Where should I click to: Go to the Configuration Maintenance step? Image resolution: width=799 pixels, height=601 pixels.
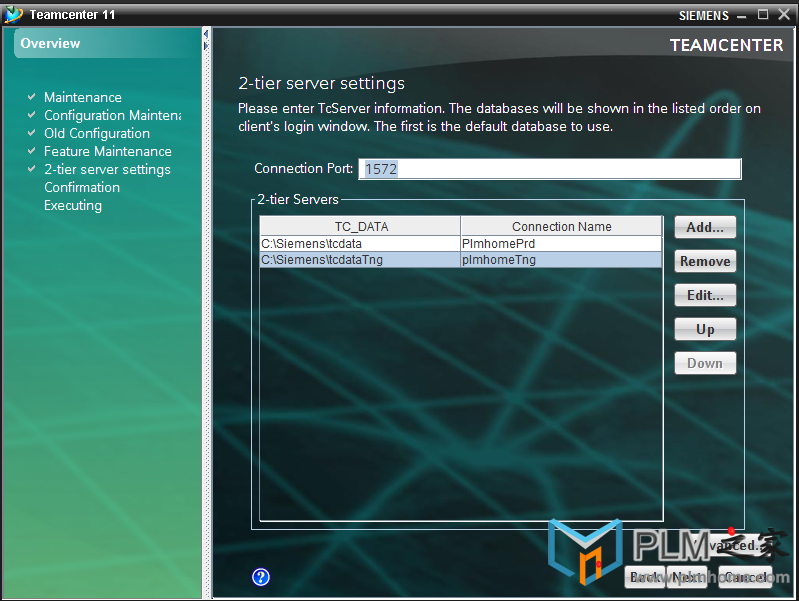[x=113, y=115]
